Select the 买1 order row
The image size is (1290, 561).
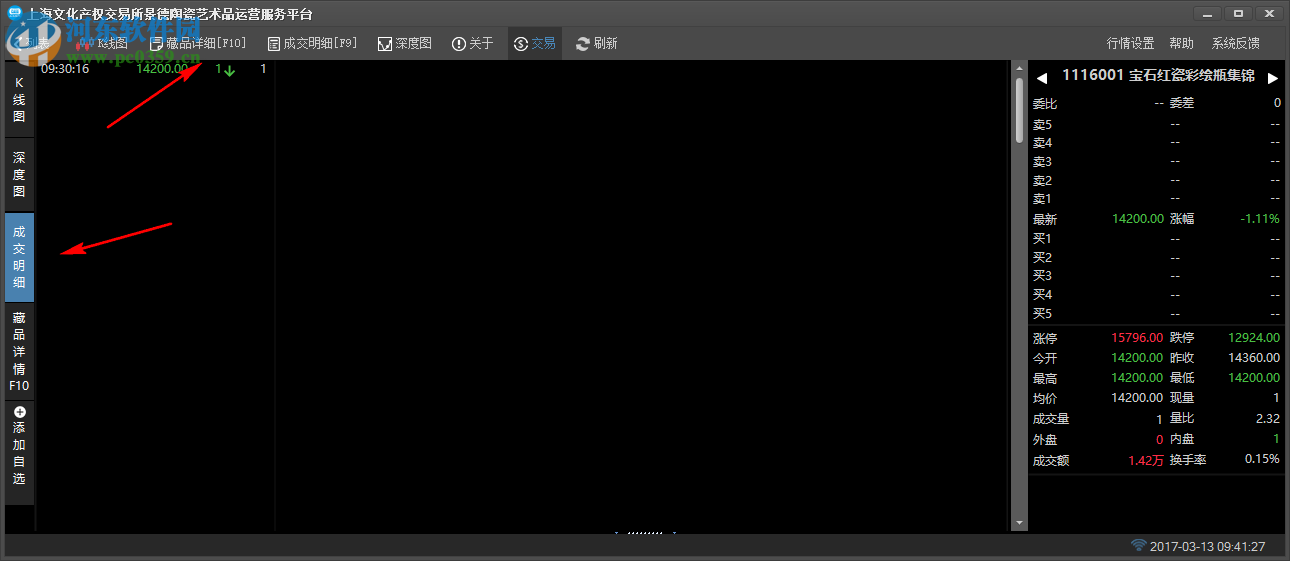click(x=1157, y=239)
